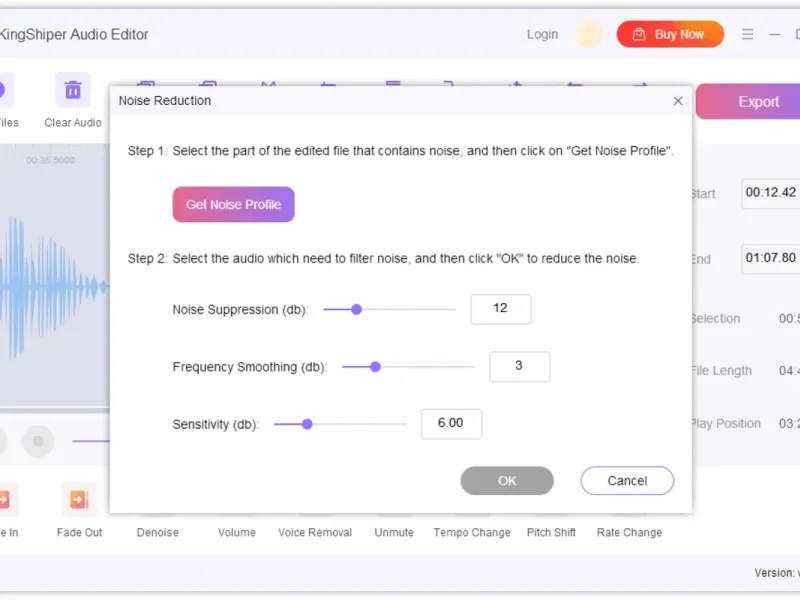Confirm noise reduction with OK button
The height and width of the screenshot is (600, 800).
(x=507, y=481)
